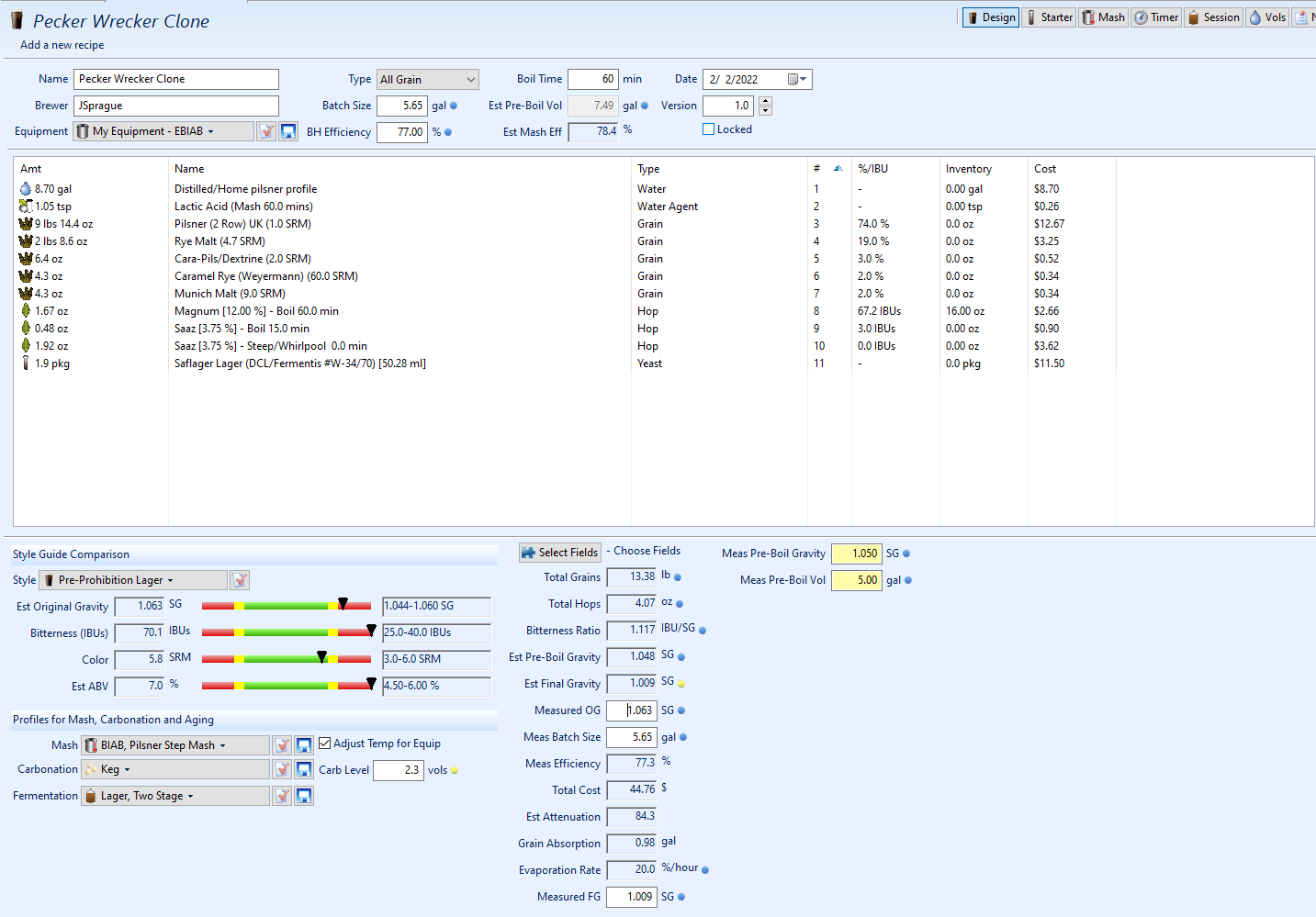Click the blue dot beside Meas Pre-Boil Gravity
Screen dimensions: 1316x917
tap(906, 554)
